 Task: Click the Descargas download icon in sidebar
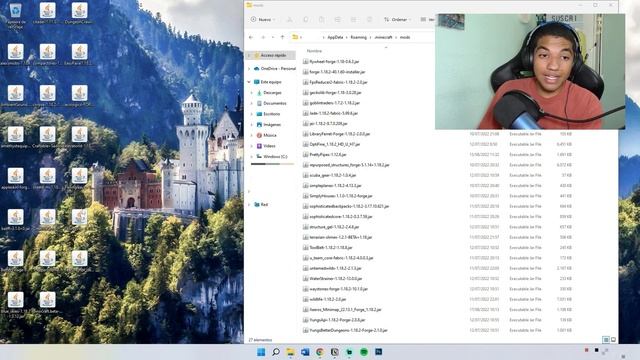(x=259, y=93)
